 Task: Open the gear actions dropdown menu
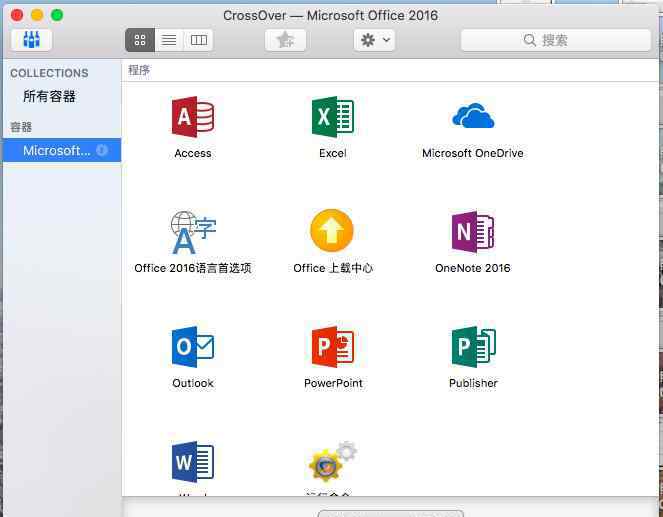tap(375, 40)
